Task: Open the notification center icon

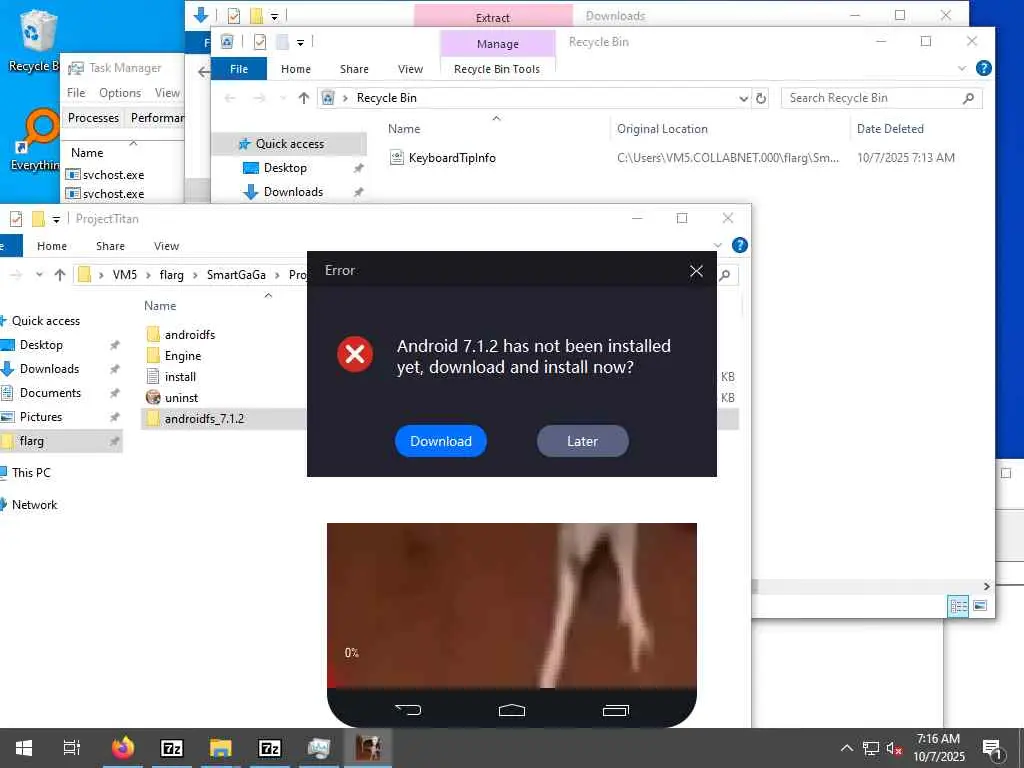Action: tap(992, 748)
